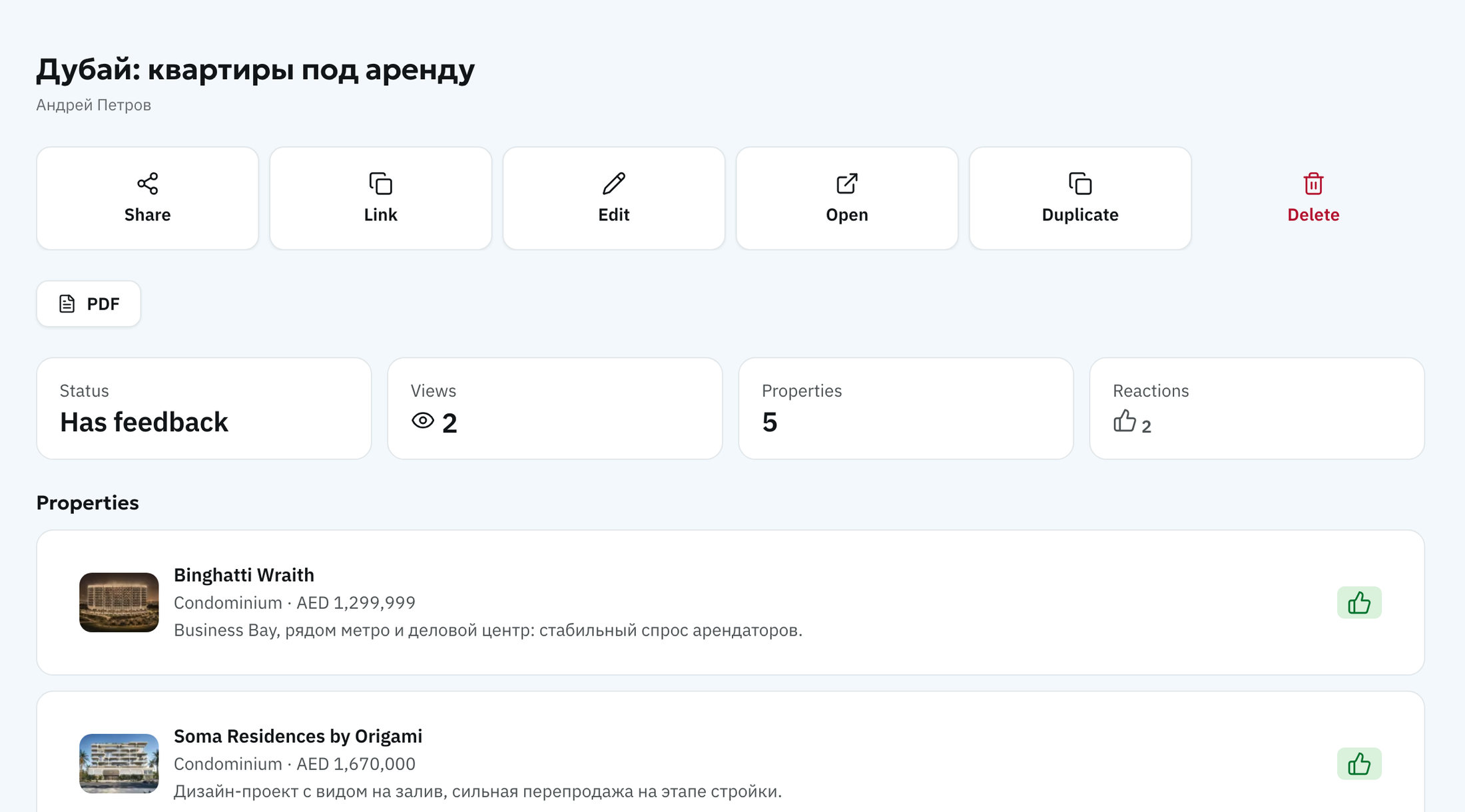Click the Properties section heading

point(87,503)
